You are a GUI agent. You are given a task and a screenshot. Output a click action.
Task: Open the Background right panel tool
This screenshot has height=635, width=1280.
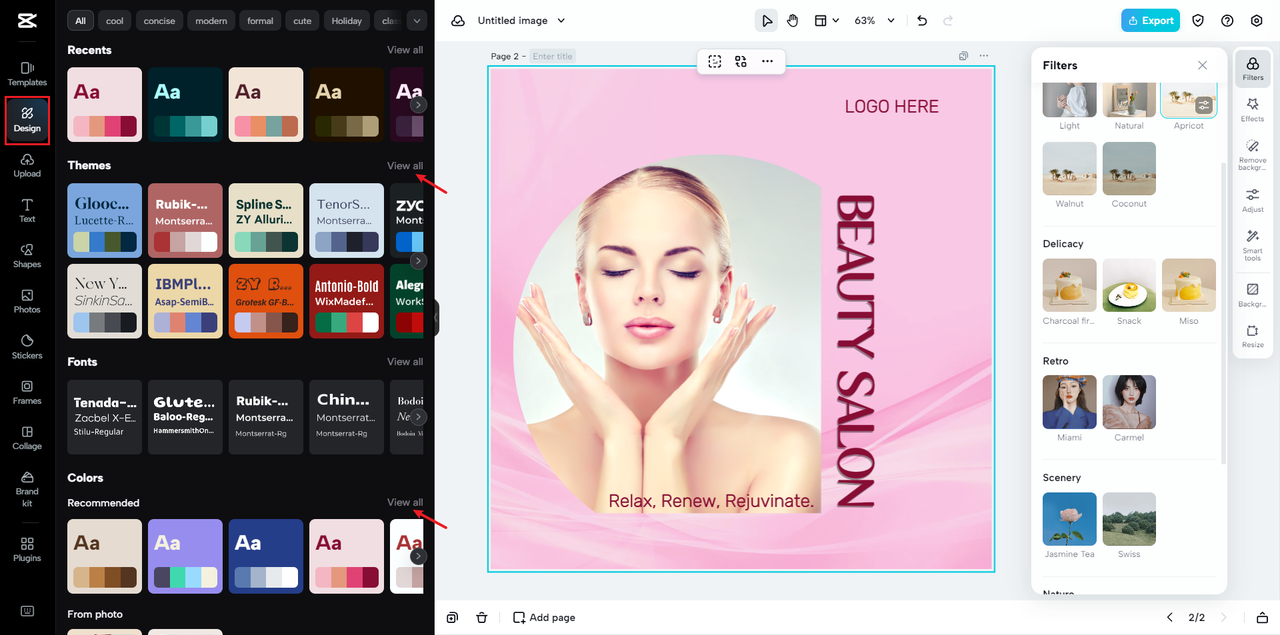click(1252, 294)
